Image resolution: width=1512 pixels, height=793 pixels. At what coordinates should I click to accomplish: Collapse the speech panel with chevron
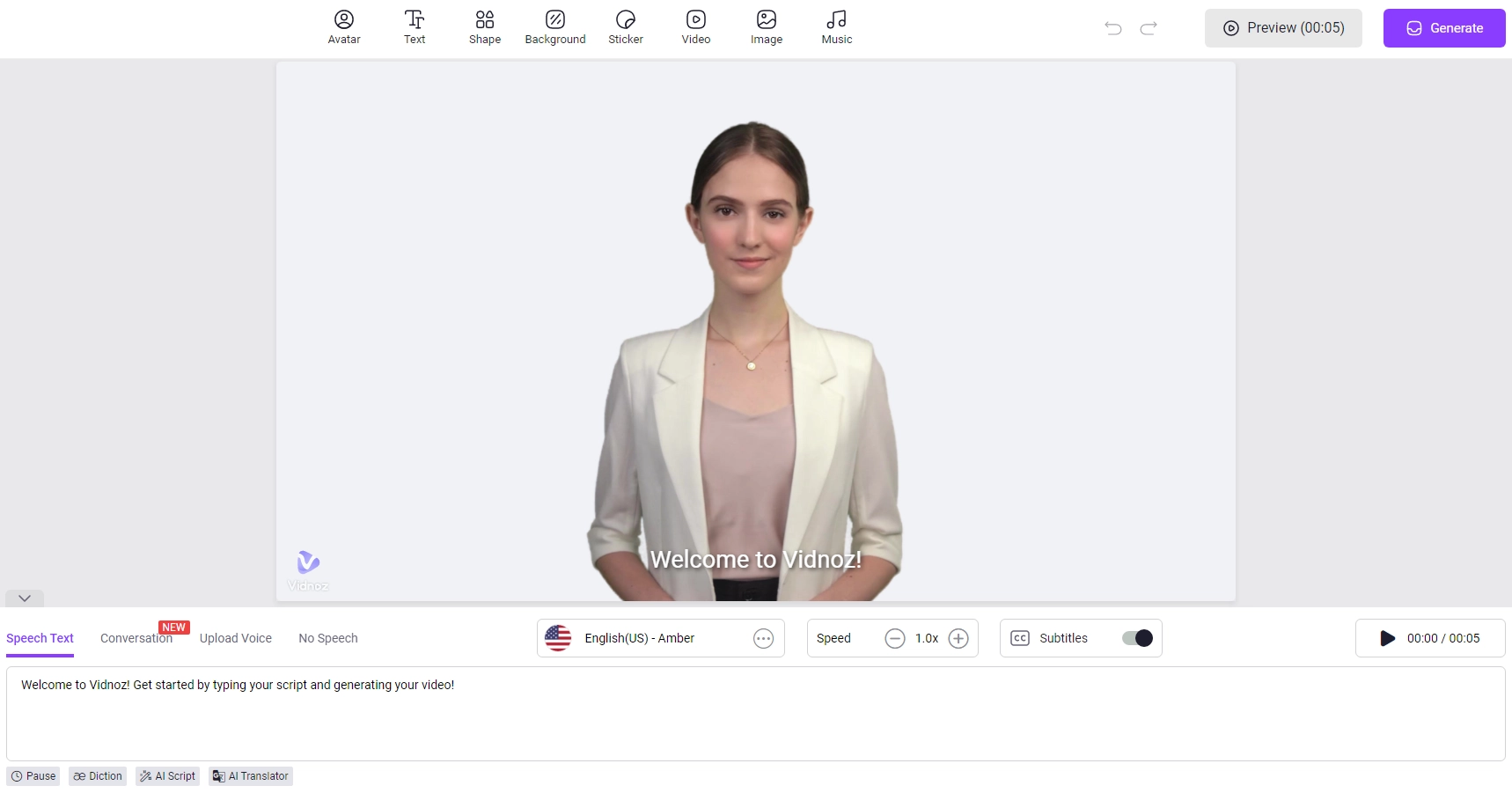coord(25,598)
